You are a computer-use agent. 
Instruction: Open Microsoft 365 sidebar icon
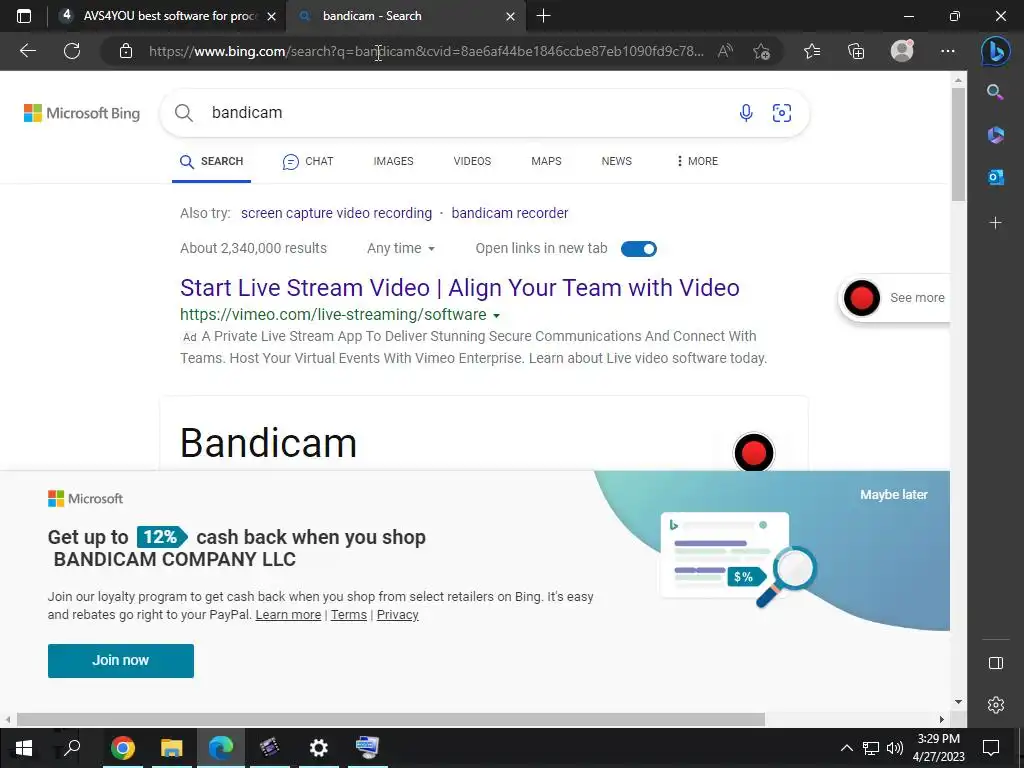click(x=995, y=135)
